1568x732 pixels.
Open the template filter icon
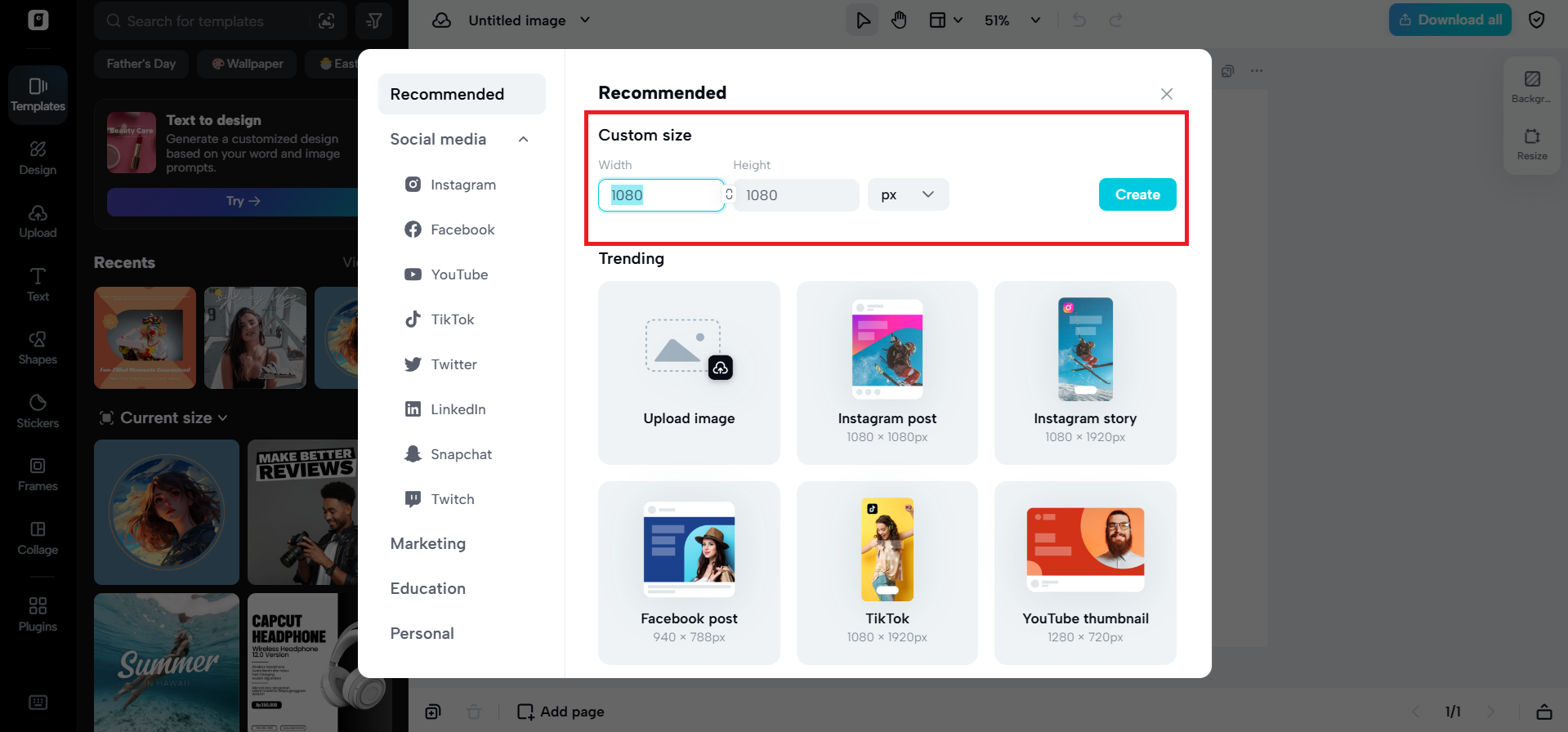(374, 21)
